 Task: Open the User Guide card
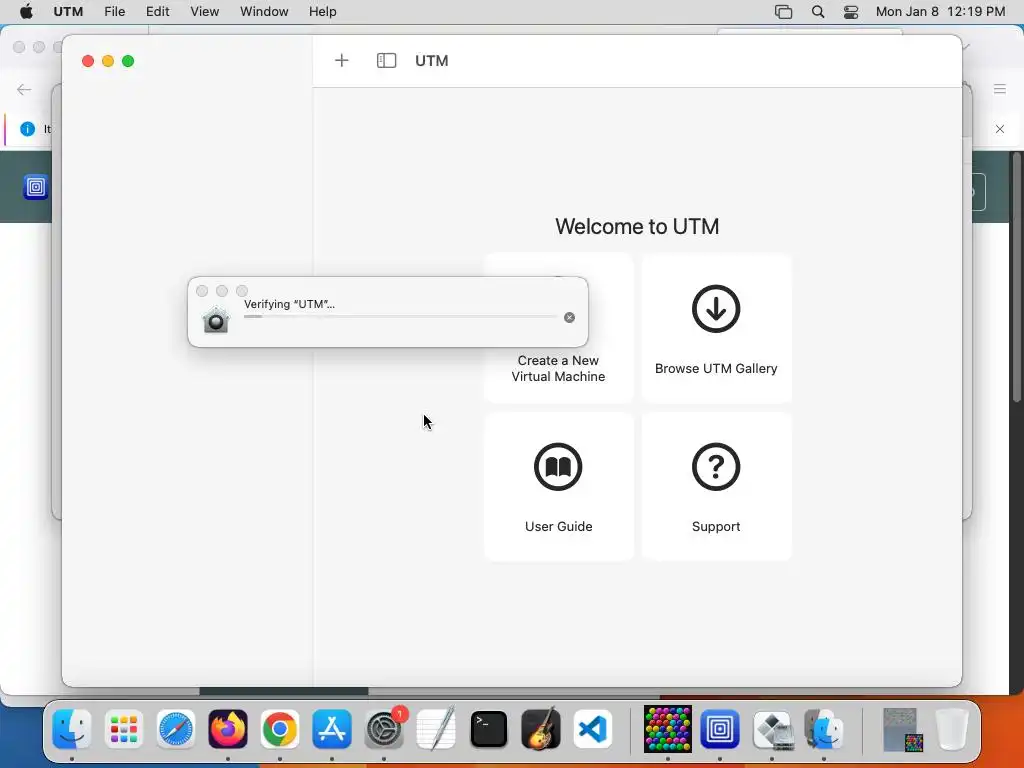point(558,487)
